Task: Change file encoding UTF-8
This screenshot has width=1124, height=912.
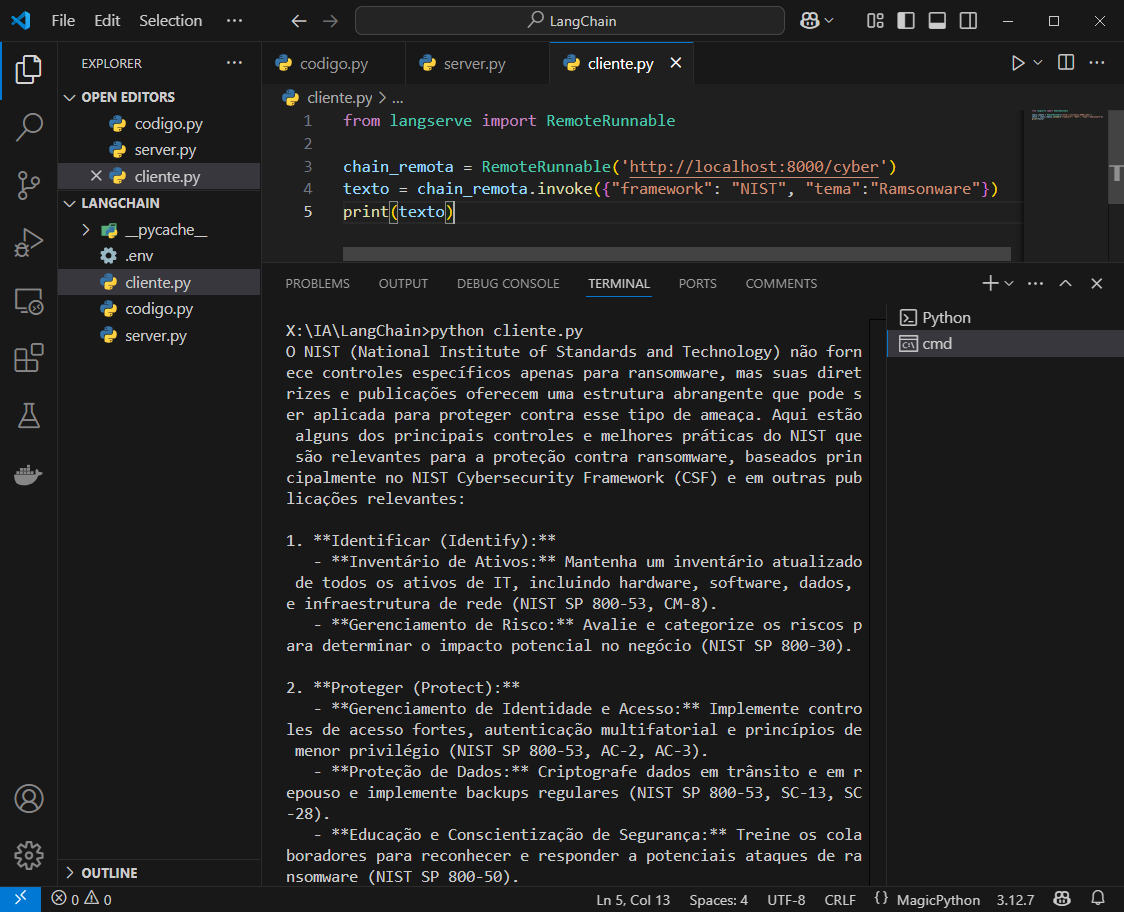Action: [x=786, y=900]
